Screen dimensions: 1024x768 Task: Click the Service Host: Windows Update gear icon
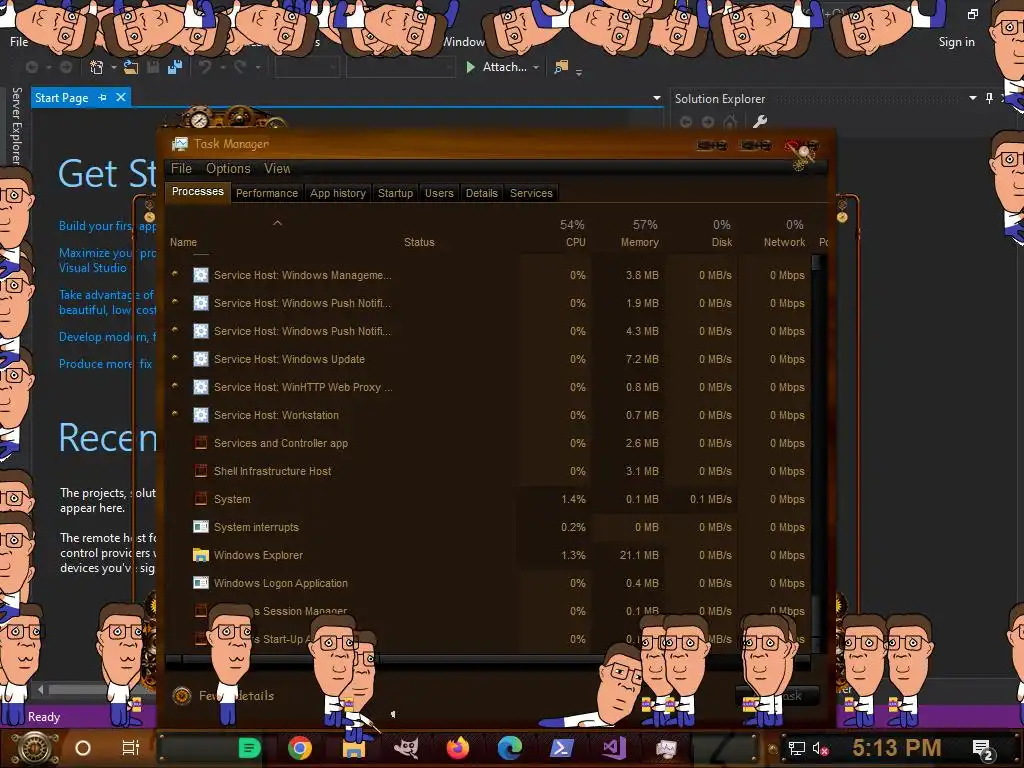click(x=201, y=359)
